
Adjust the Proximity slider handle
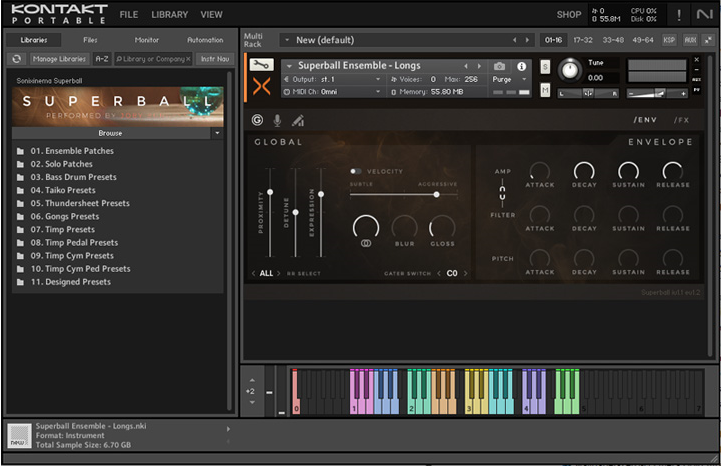[x=270, y=192]
